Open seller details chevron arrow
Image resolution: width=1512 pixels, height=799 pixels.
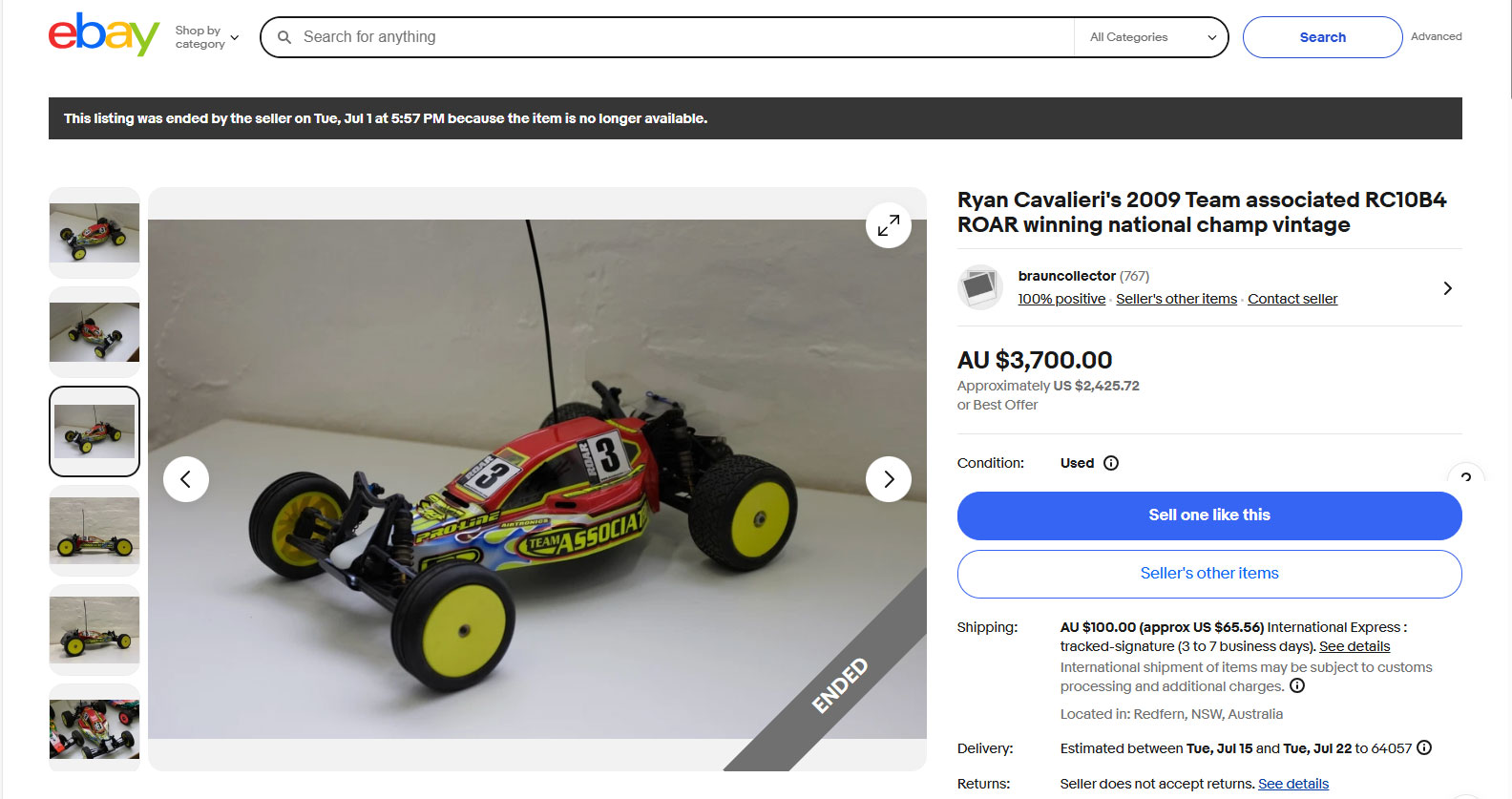[x=1448, y=288]
